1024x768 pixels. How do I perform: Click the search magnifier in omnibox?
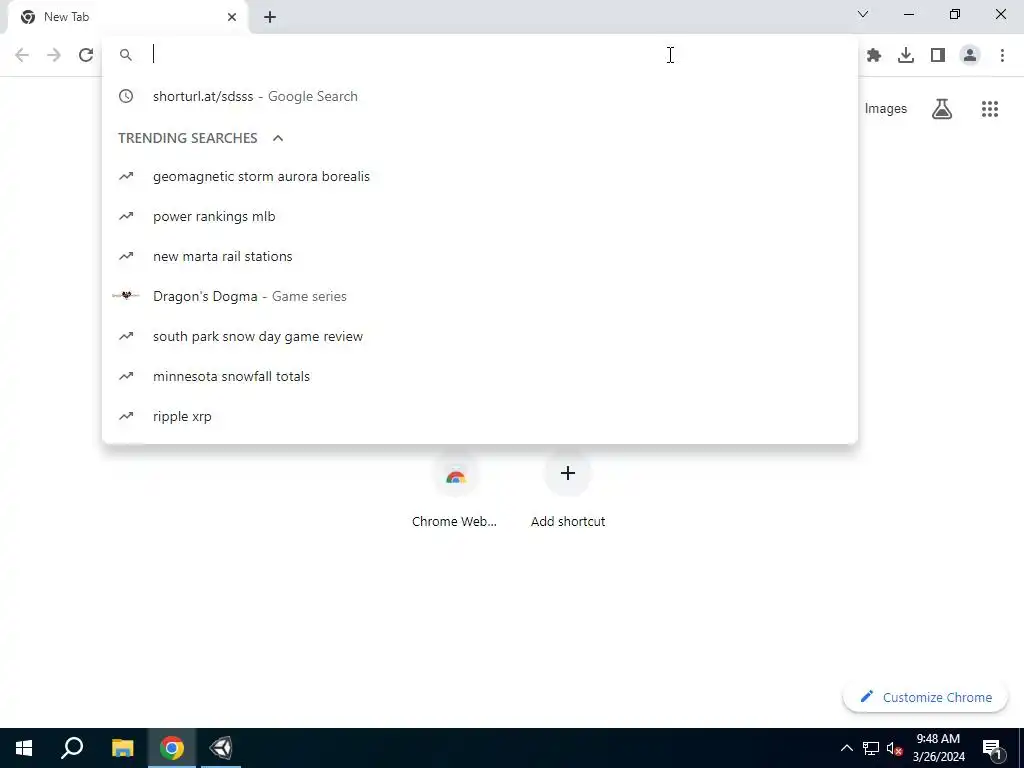(125, 56)
